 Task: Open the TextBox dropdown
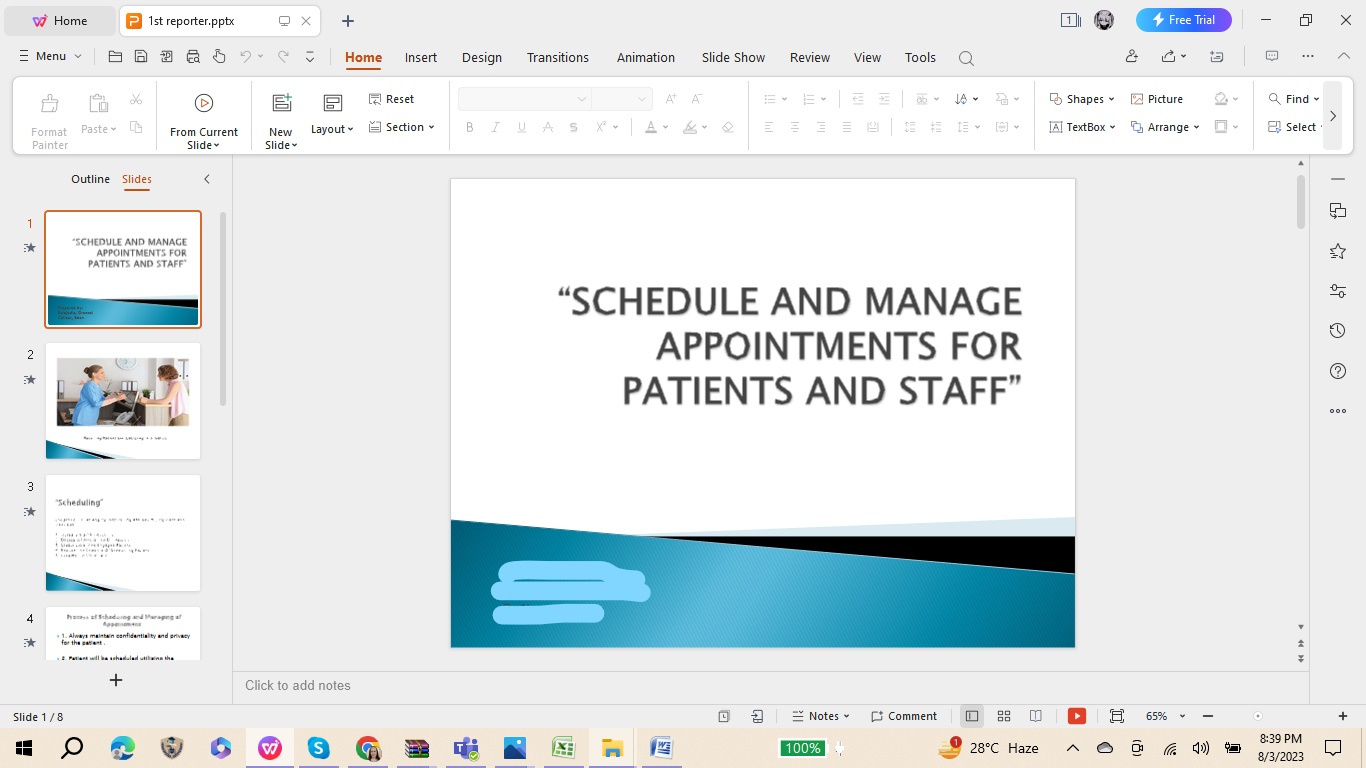coord(1082,127)
